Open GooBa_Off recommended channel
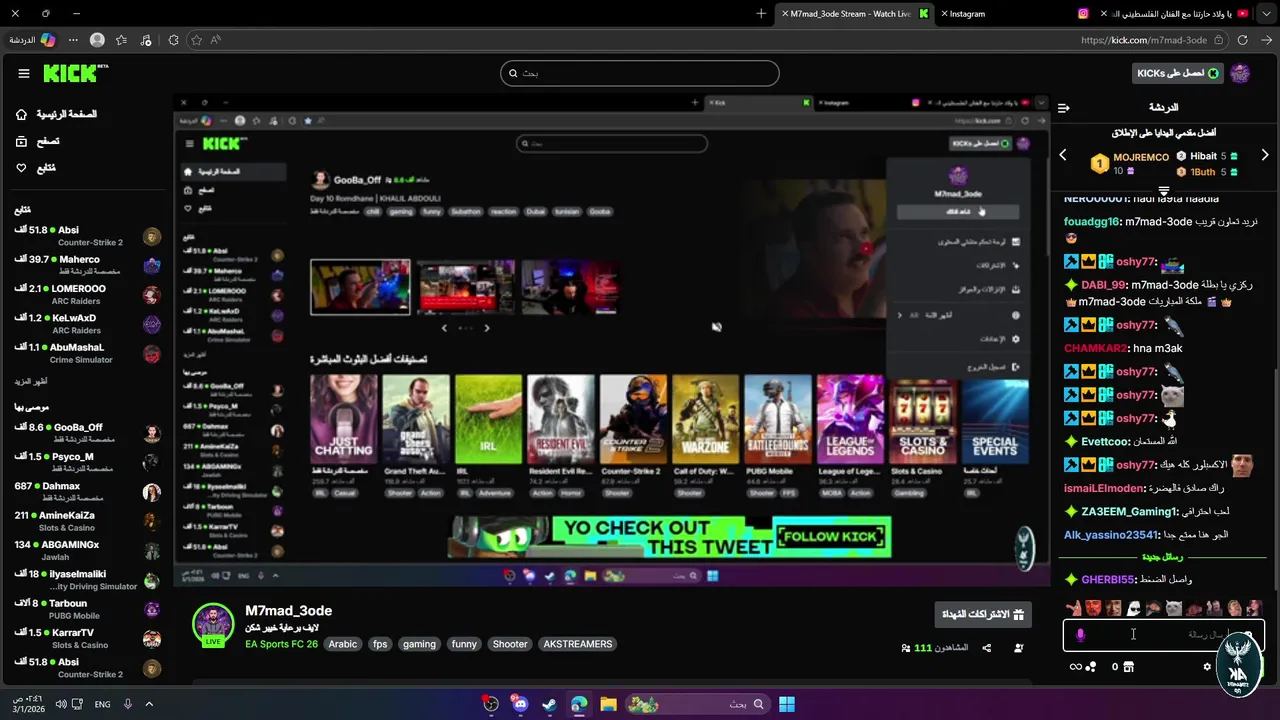The height and width of the screenshot is (720, 1280). pyautogui.click(x=87, y=433)
